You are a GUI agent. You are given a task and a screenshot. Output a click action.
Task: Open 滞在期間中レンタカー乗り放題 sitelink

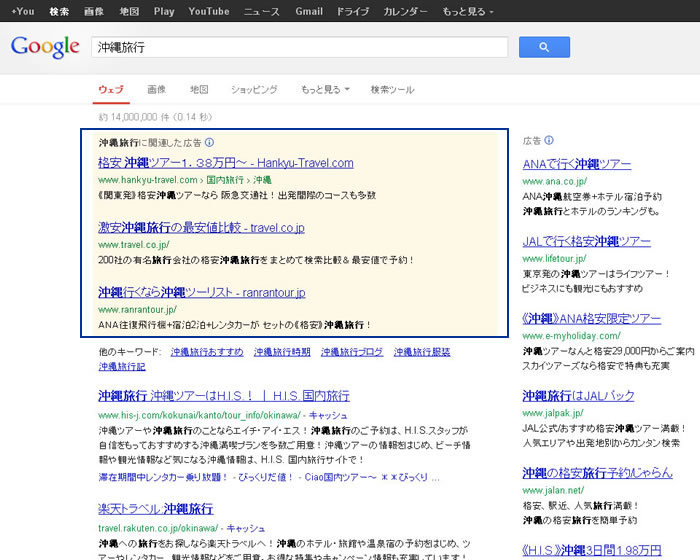pyautogui.click(x=163, y=477)
